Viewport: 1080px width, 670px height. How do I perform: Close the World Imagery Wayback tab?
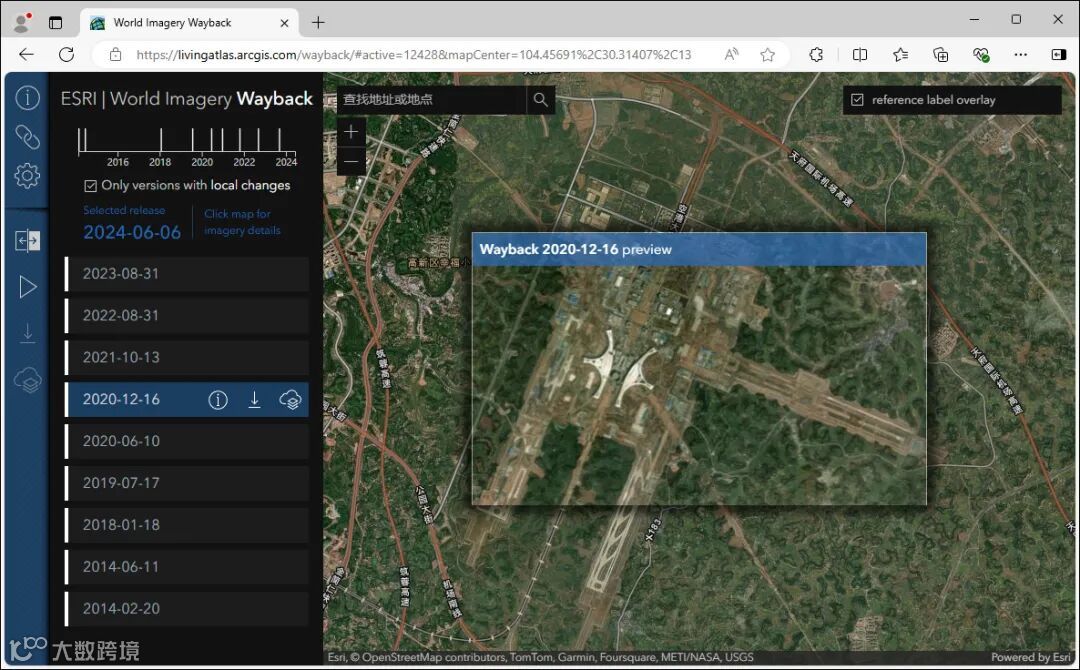(284, 23)
